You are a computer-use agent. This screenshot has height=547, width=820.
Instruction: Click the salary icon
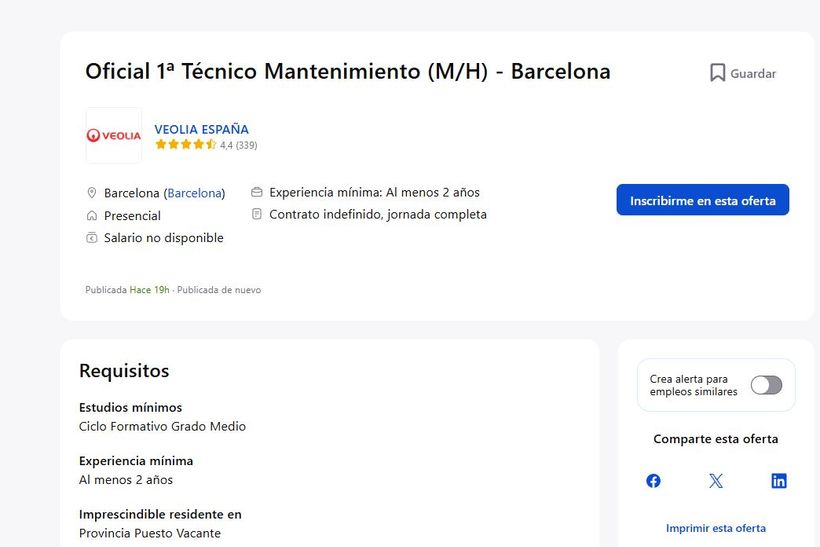click(x=92, y=238)
